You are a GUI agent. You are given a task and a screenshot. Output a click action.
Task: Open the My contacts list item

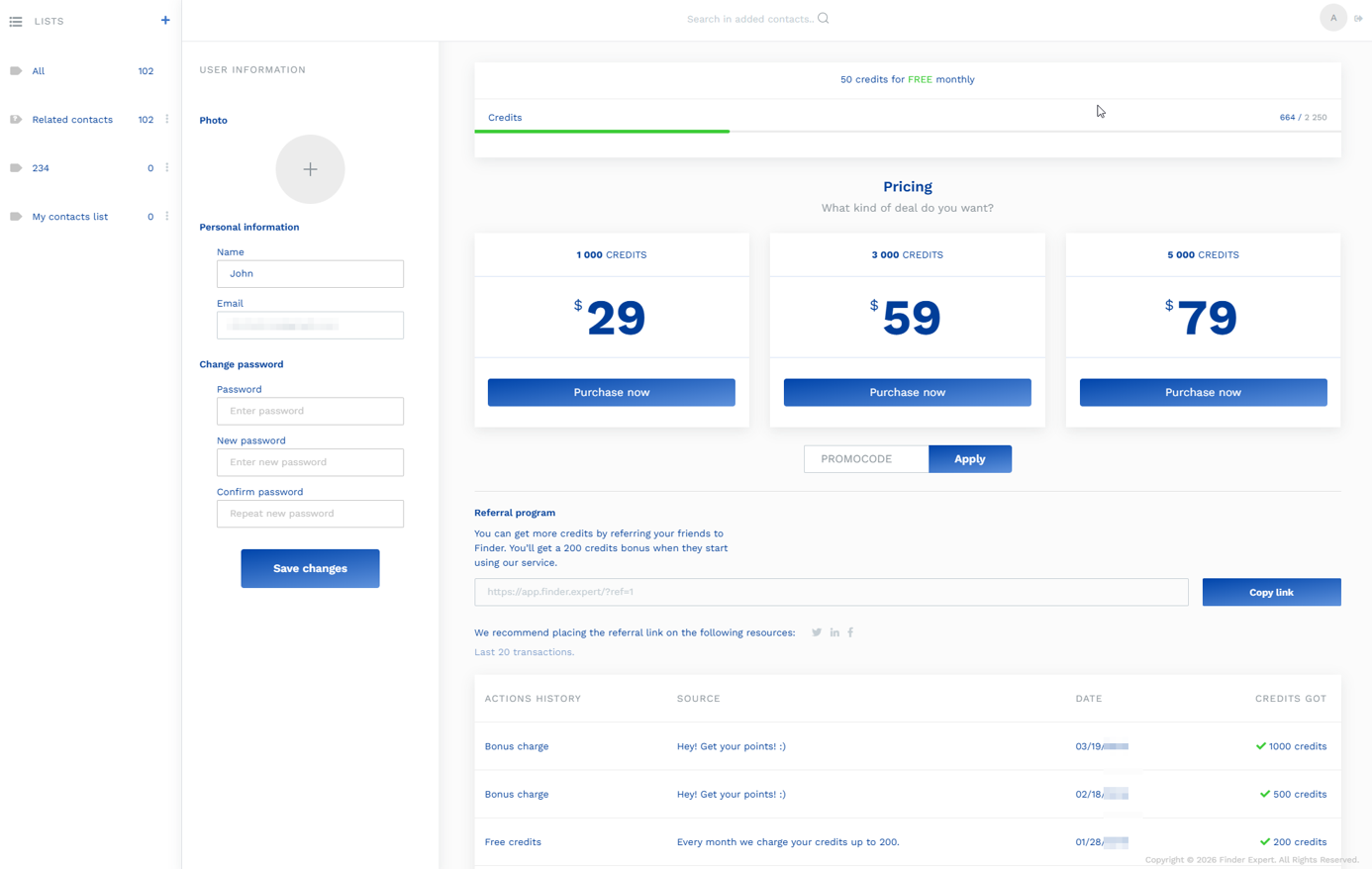[x=69, y=217]
